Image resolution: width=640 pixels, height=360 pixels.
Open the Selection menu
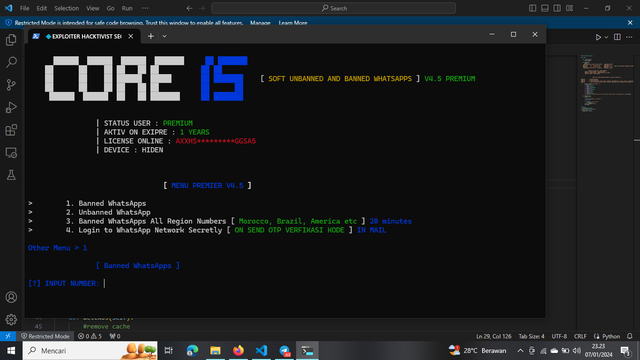67,8
